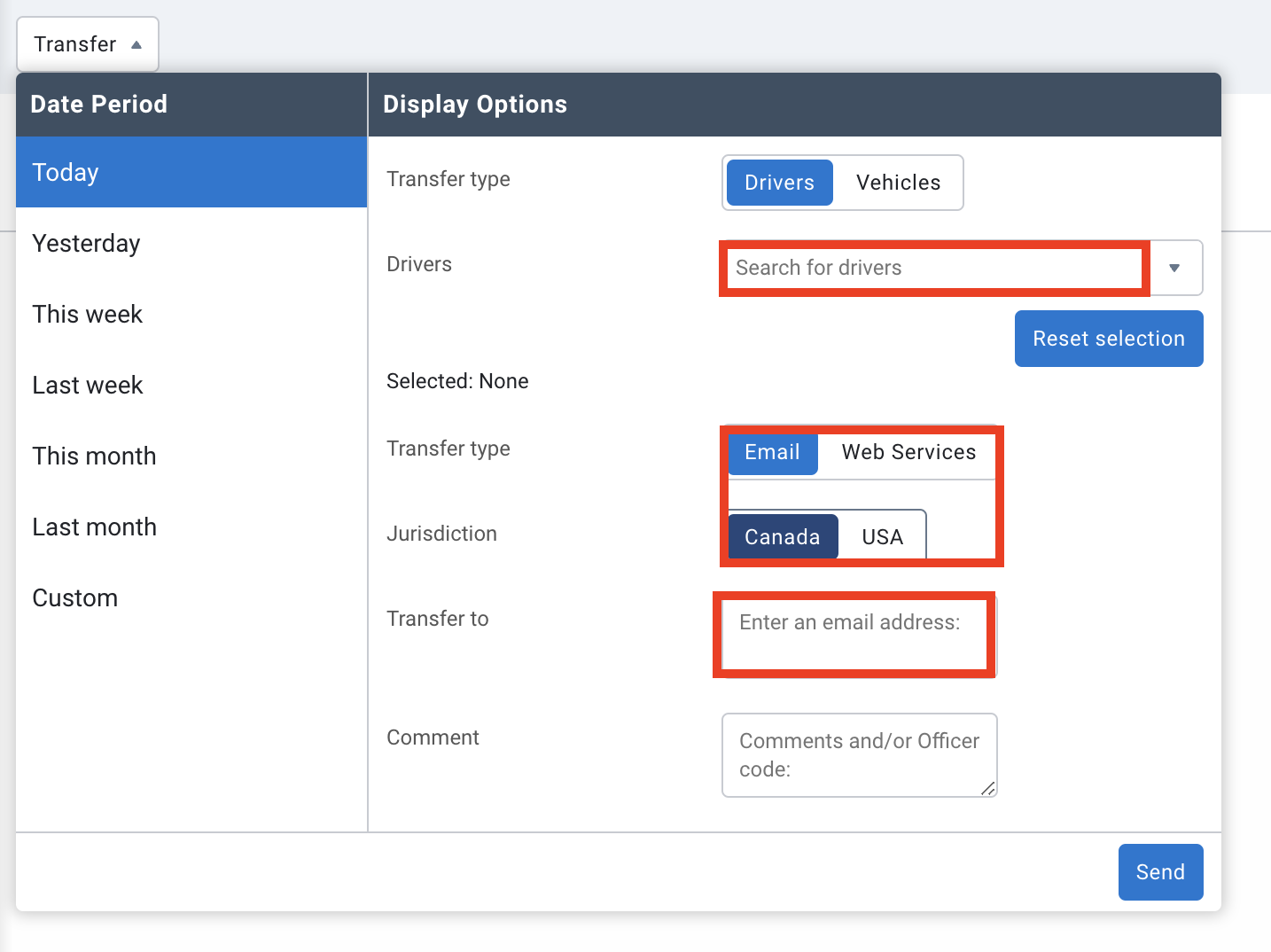Open the drivers selection dropdown arrow
Viewport: 1271px width, 952px height.
tap(1176, 268)
